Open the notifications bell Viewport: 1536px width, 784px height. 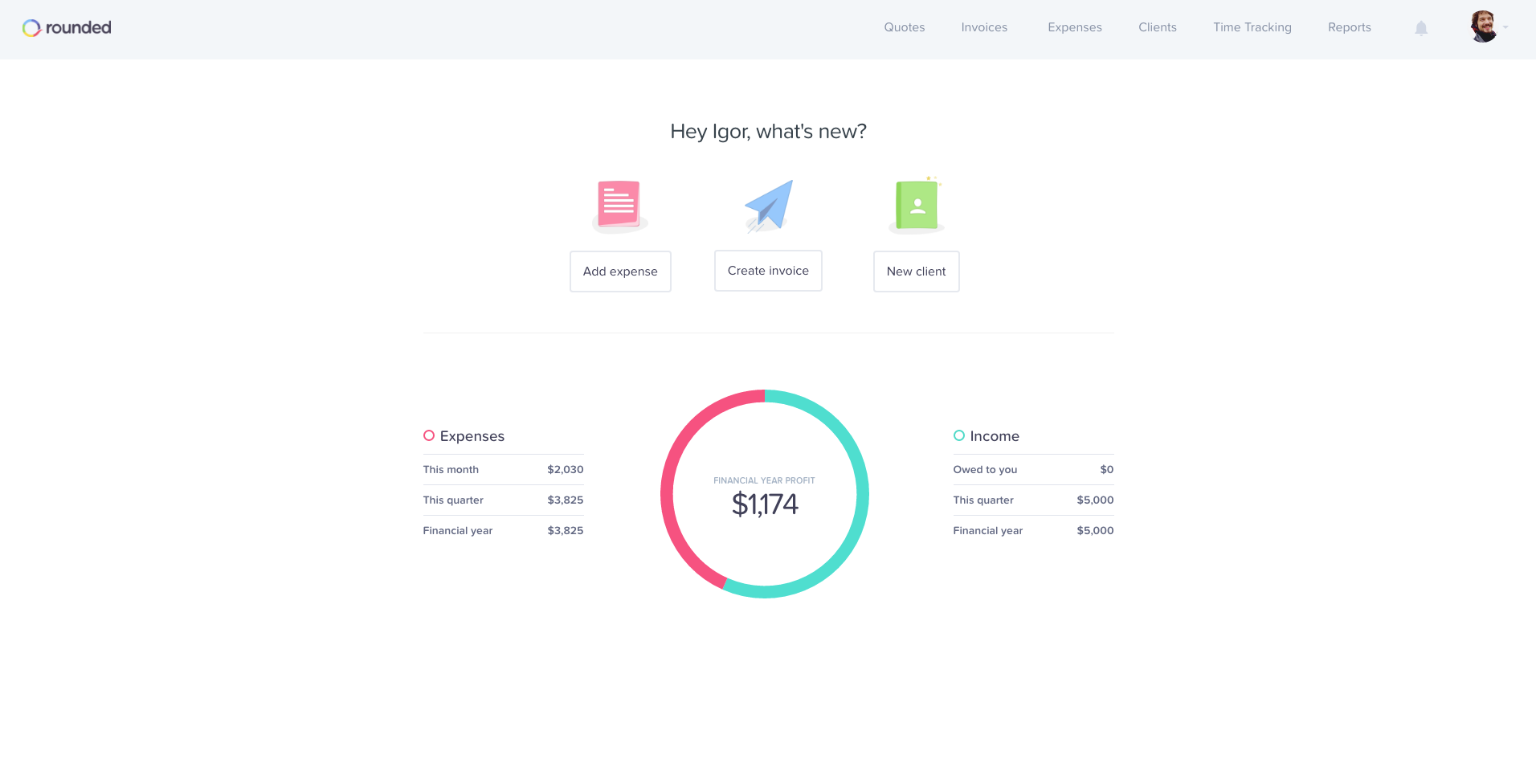(1420, 28)
